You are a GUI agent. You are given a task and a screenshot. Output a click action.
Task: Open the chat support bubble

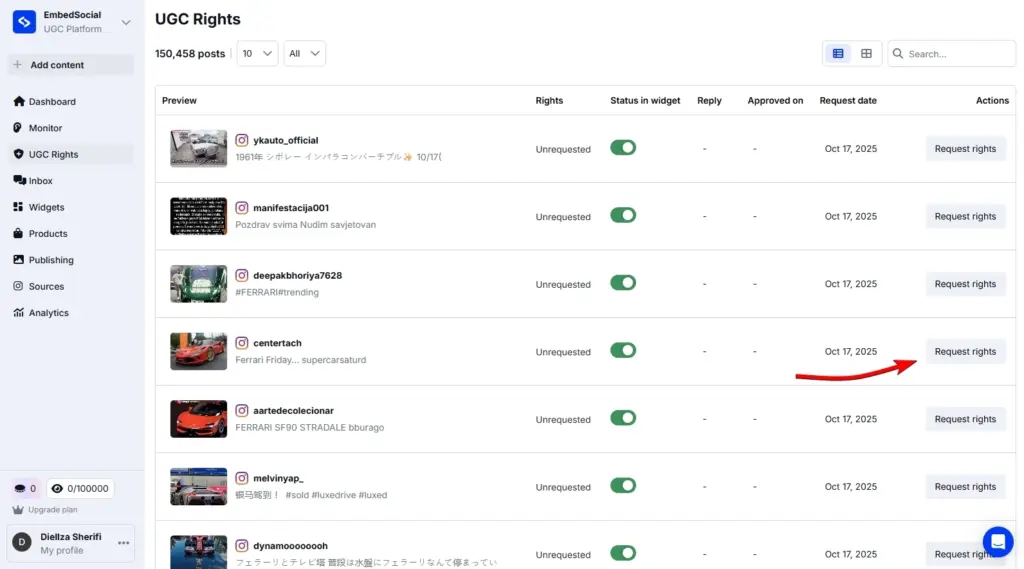point(998,542)
